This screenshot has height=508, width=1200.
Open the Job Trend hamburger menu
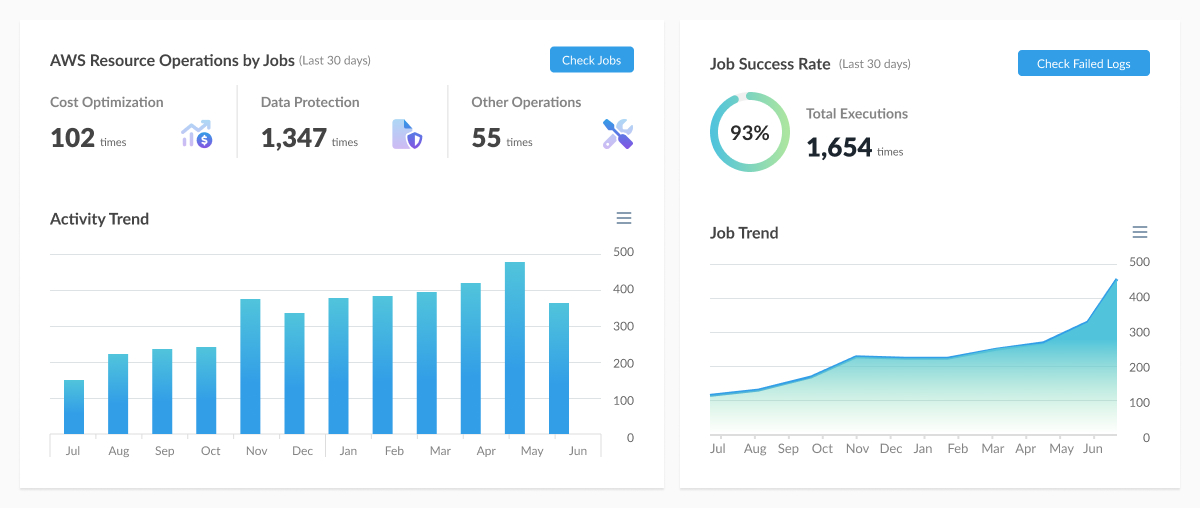click(x=1139, y=232)
